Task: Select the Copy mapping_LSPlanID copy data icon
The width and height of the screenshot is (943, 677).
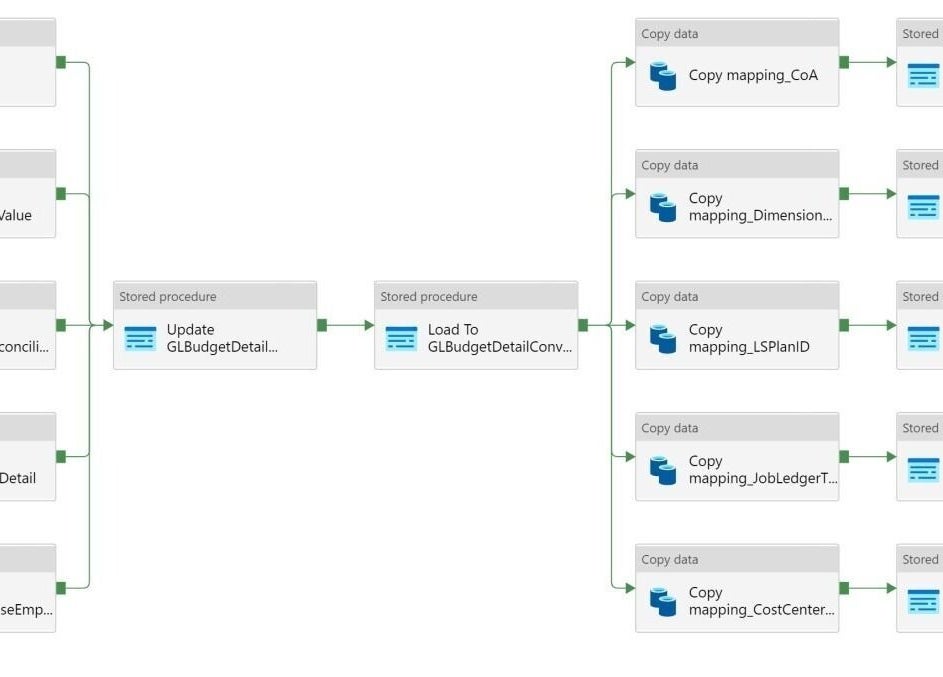Action: (x=663, y=338)
